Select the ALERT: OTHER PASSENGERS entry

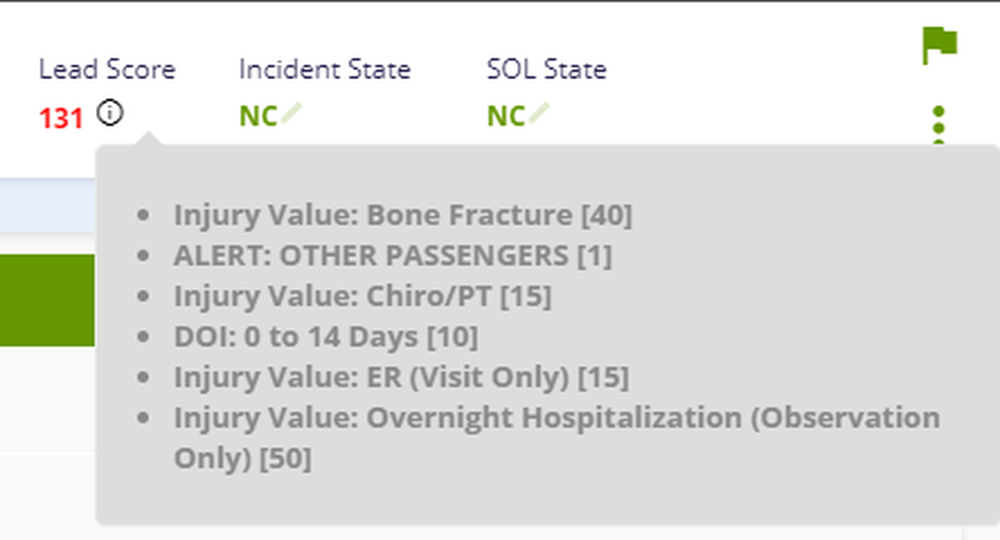click(393, 256)
